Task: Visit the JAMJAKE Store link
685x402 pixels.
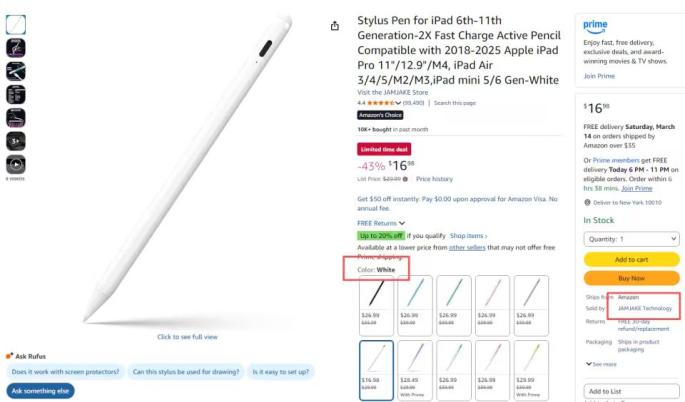Action: click(x=392, y=93)
